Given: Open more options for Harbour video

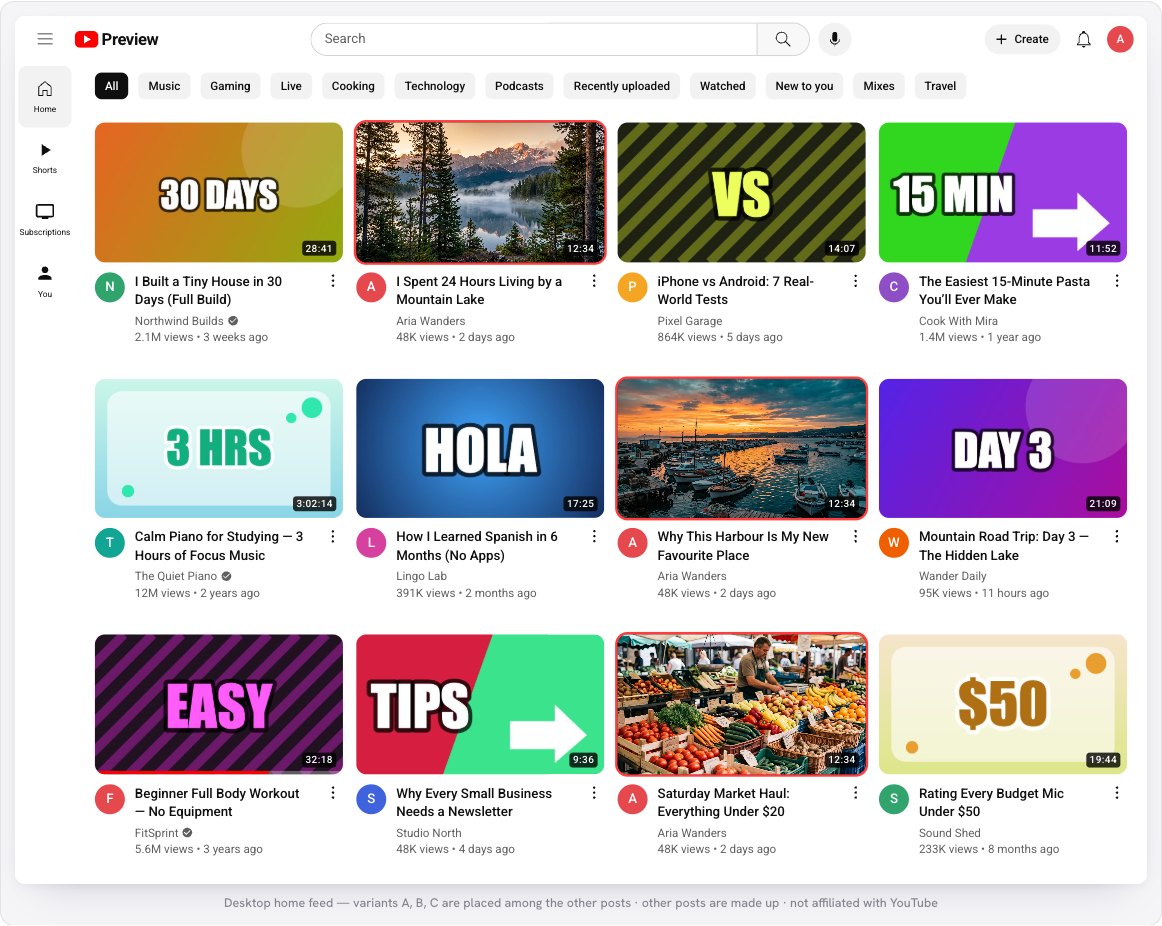Looking at the screenshot, I should [x=855, y=536].
